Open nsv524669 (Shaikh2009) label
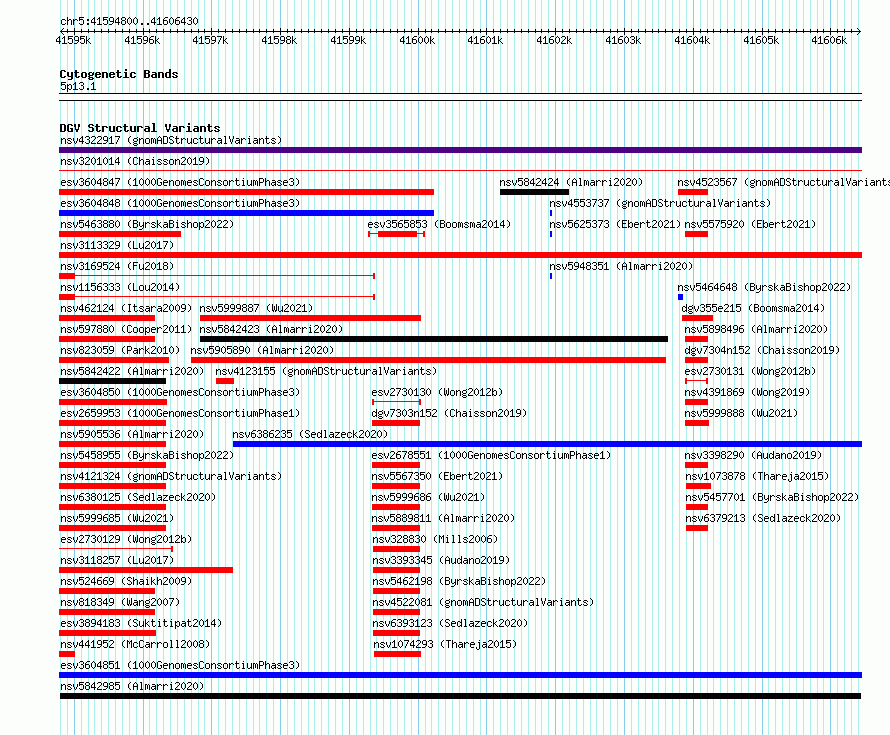The width and height of the screenshot is (890, 735). pyautogui.click(x=126, y=581)
